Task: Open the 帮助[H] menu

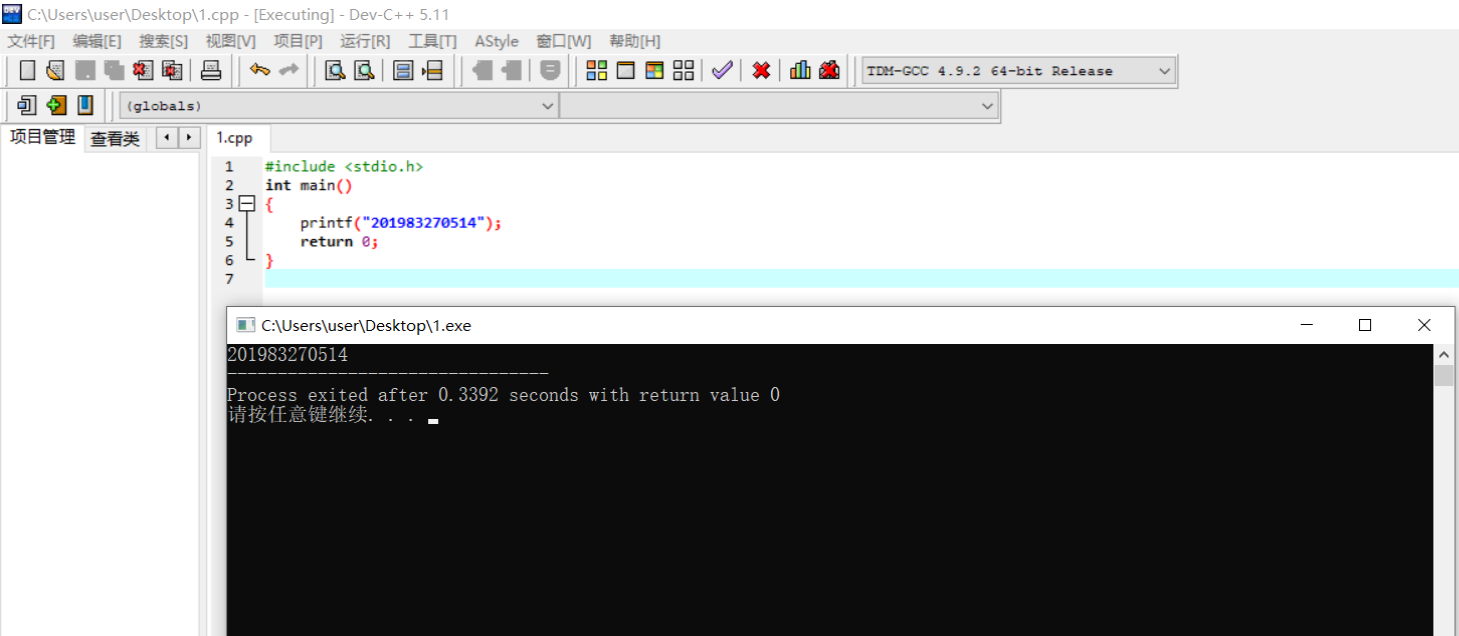Action: tap(635, 41)
